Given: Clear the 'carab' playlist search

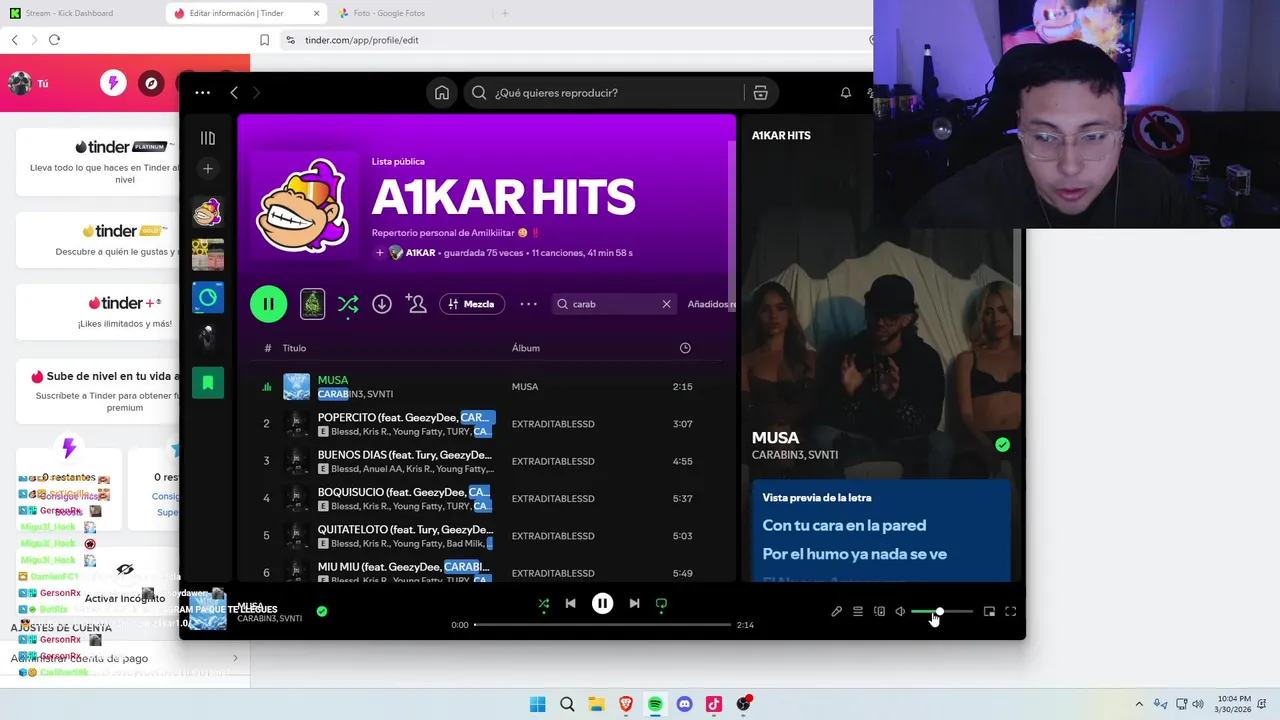Looking at the screenshot, I should pyautogui.click(x=666, y=304).
